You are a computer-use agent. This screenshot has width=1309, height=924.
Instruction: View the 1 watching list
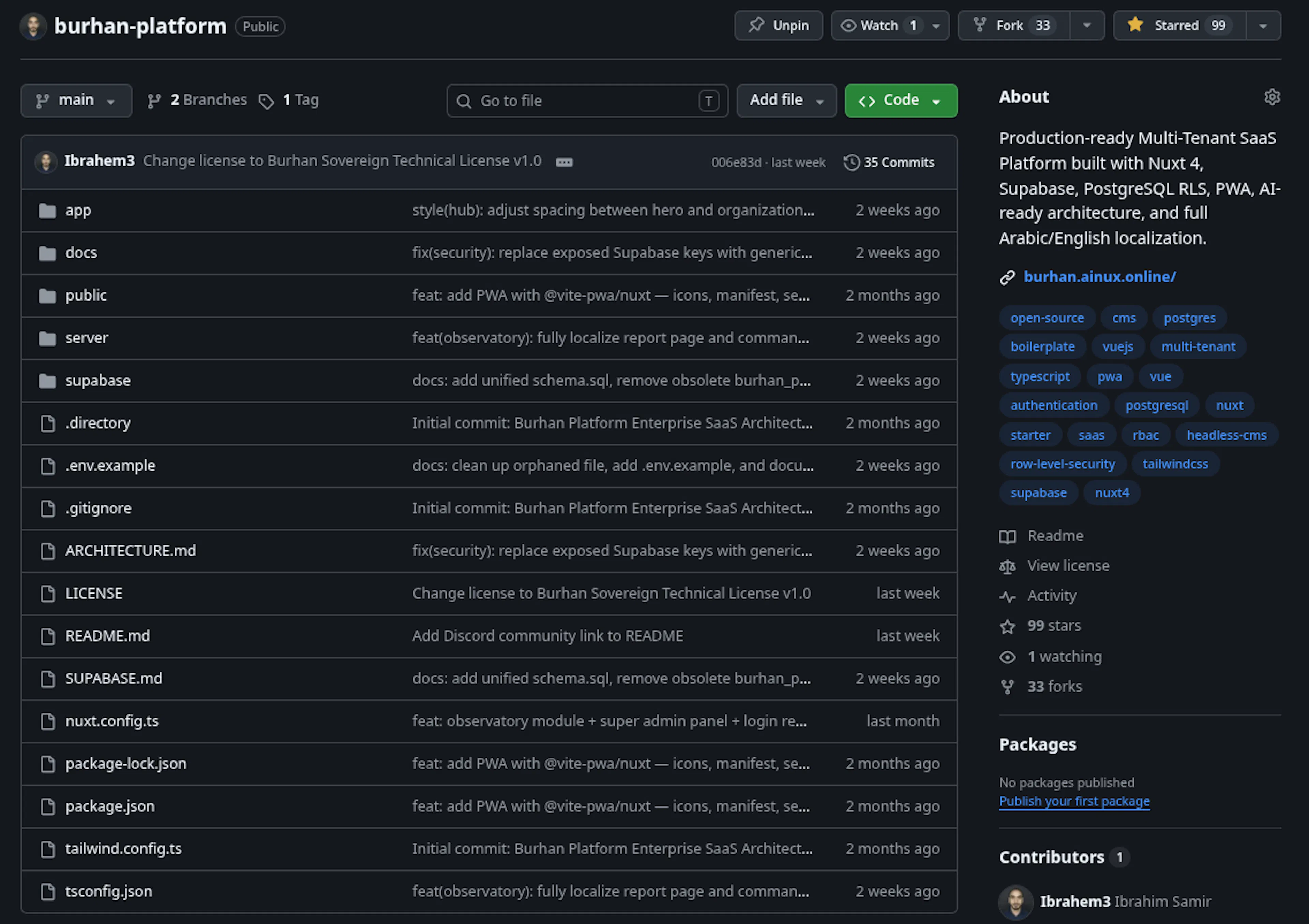(1051, 657)
